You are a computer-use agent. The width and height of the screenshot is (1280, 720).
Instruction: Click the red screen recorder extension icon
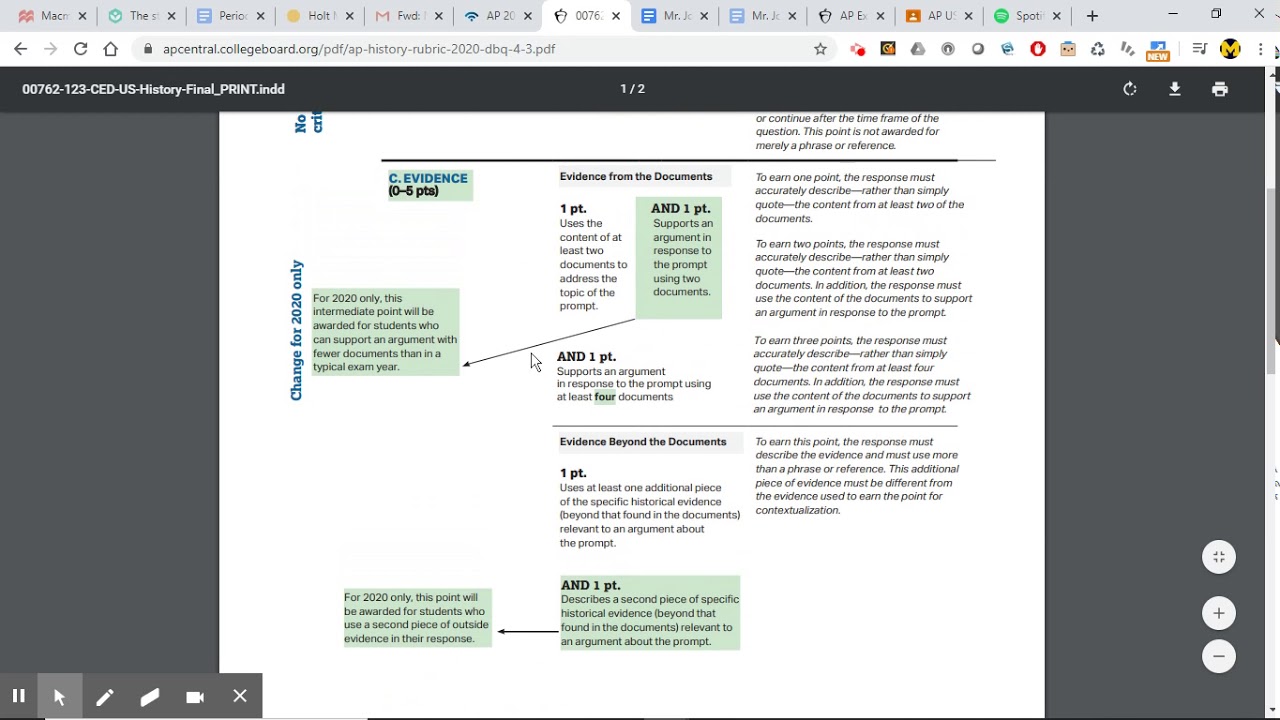point(857,49)
